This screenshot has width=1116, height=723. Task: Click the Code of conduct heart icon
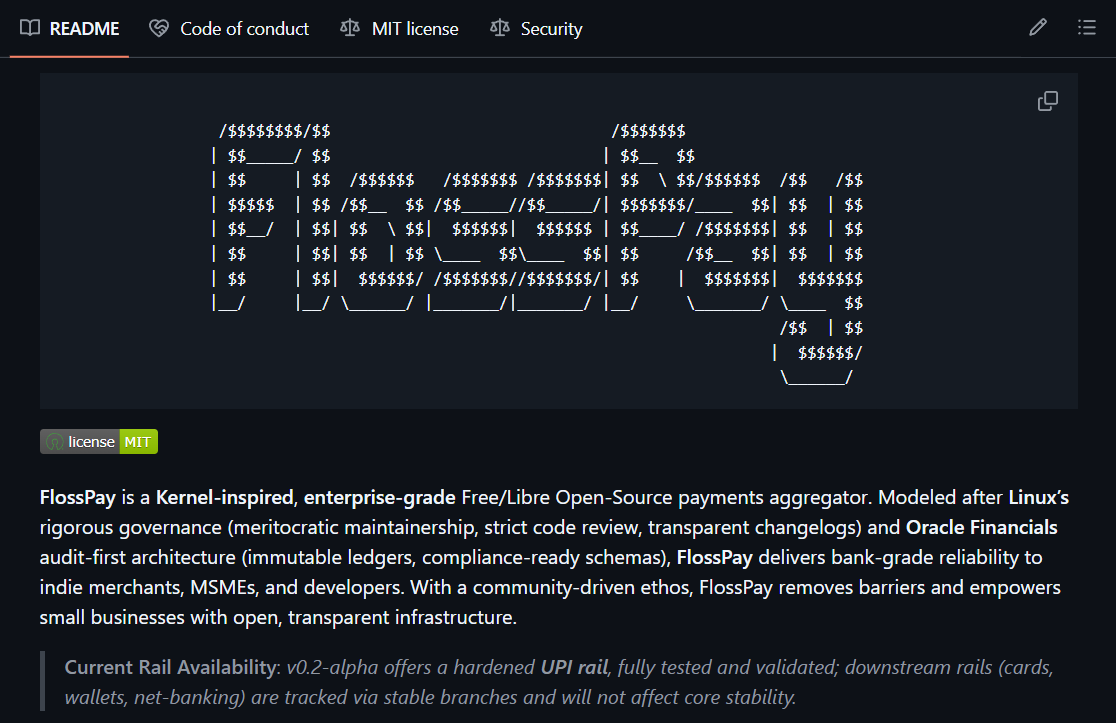click(x=159, y=28)
